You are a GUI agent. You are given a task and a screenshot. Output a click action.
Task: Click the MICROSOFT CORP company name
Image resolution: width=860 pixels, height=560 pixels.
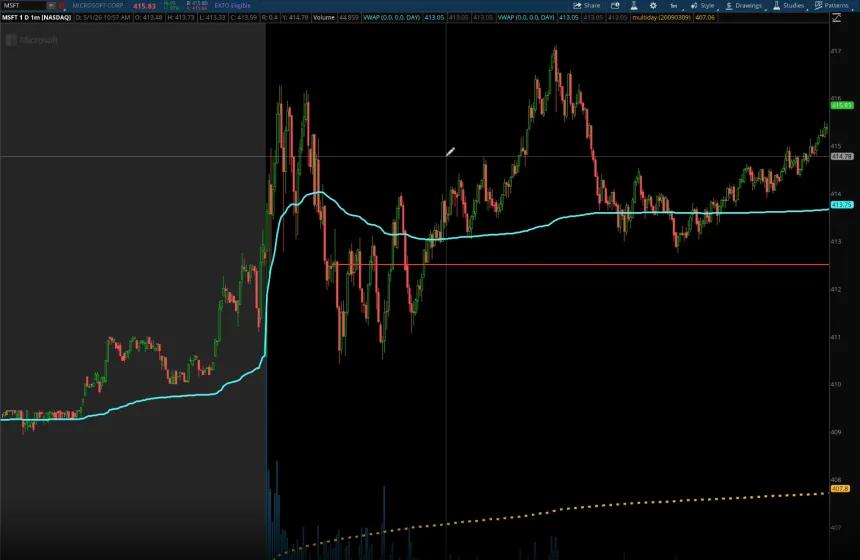(98, 5)
